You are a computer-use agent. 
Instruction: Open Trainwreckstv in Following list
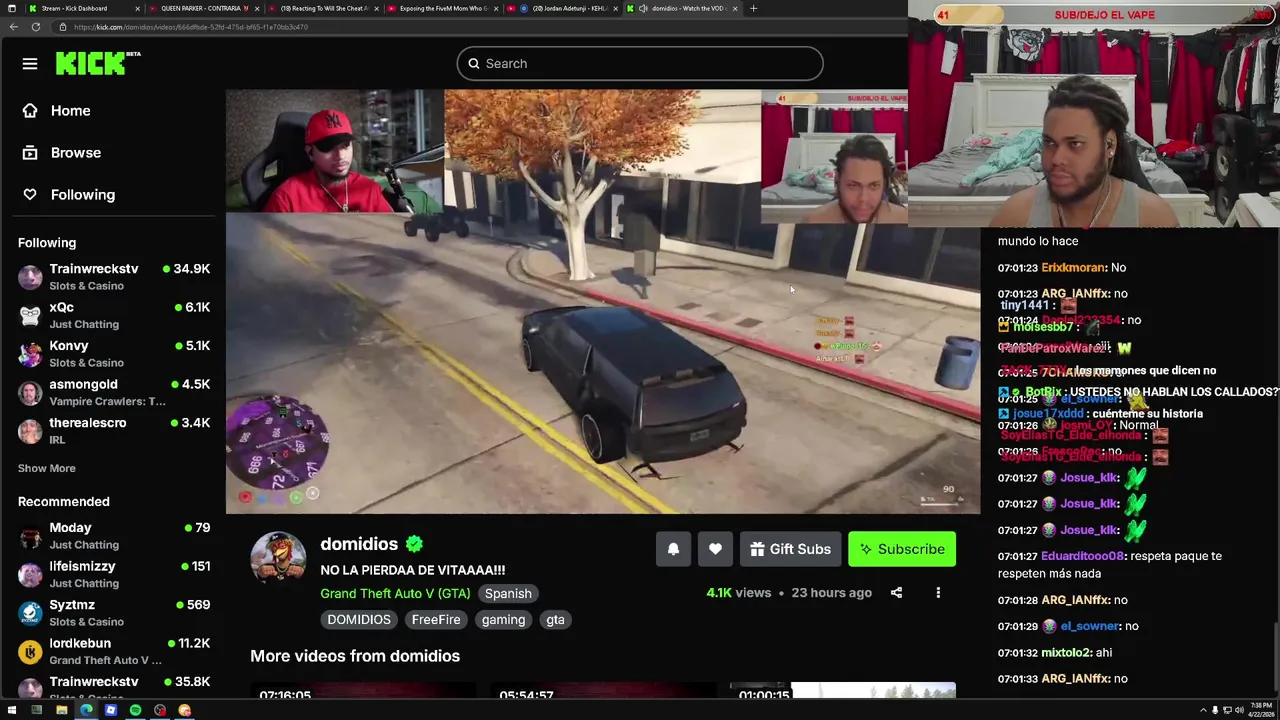coord(113,276)
